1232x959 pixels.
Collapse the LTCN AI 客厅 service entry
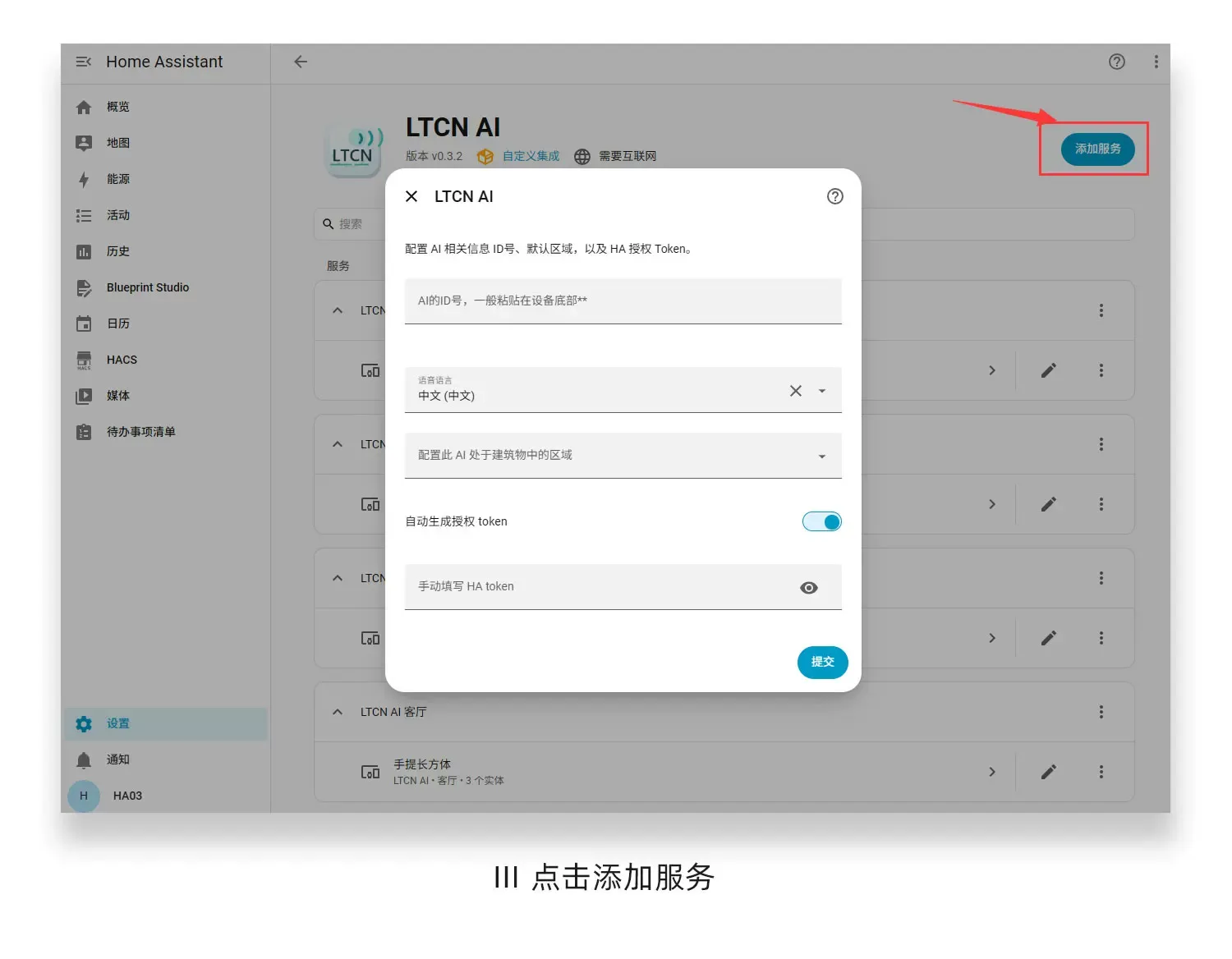coord(338,712)
